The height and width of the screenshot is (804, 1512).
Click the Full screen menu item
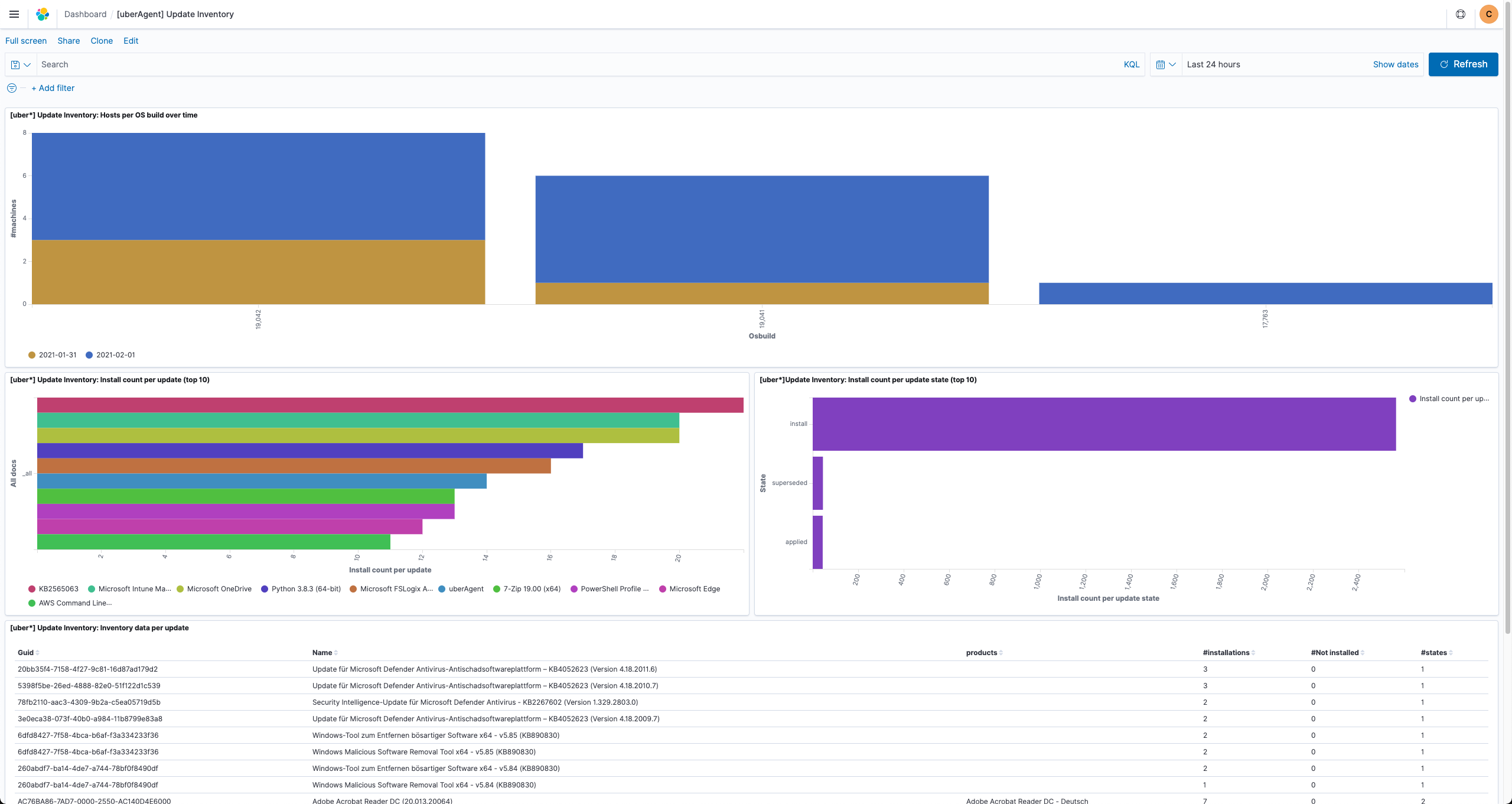click(x=26, y=41)
